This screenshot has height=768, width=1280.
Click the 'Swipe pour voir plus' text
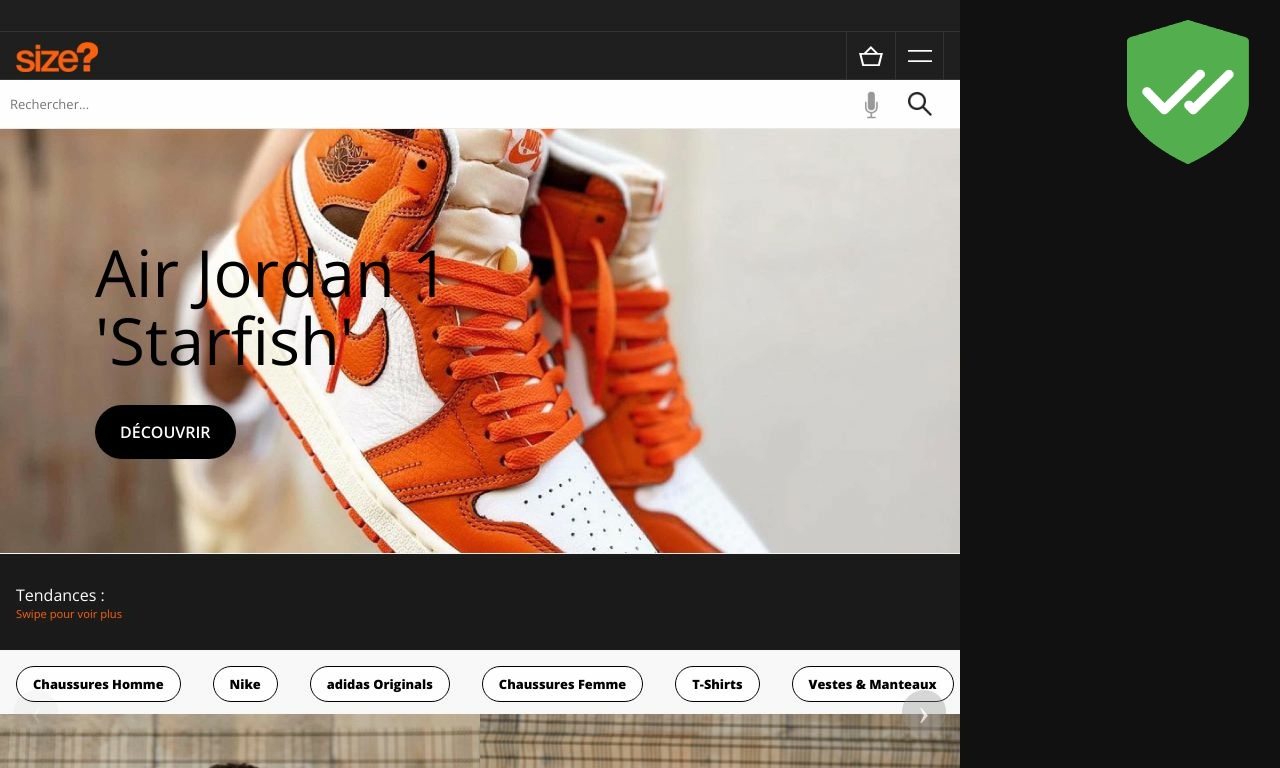click(x=69, y=614)
